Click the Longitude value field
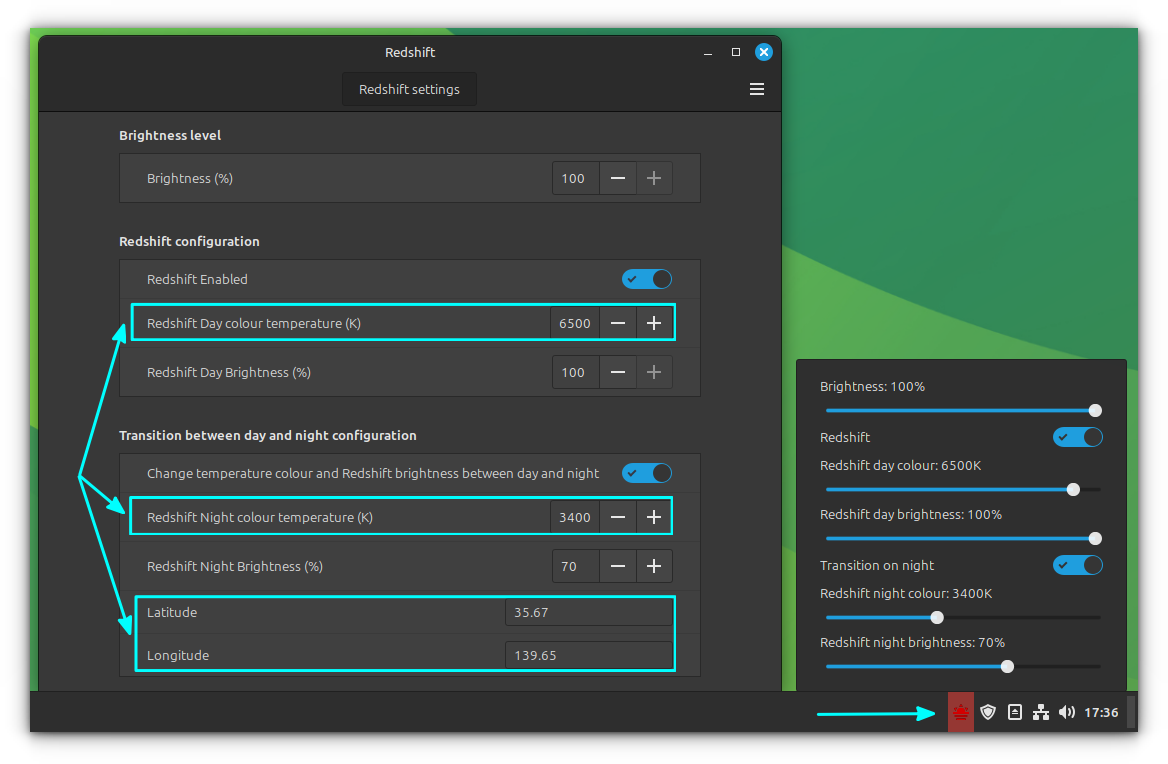 tap(588, 655)
